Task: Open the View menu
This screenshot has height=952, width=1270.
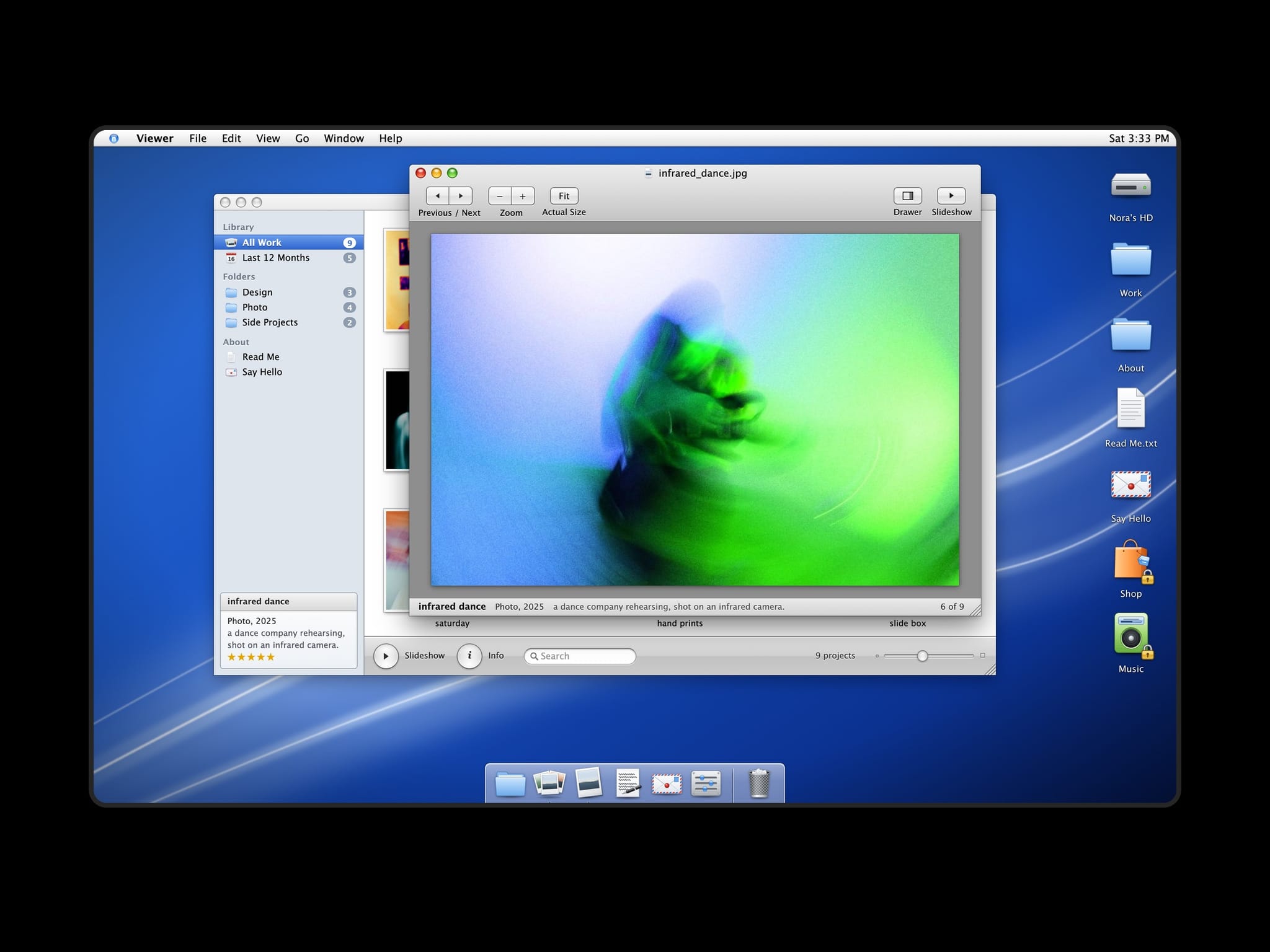Action: pyautogui.click(x=268, y=138)
